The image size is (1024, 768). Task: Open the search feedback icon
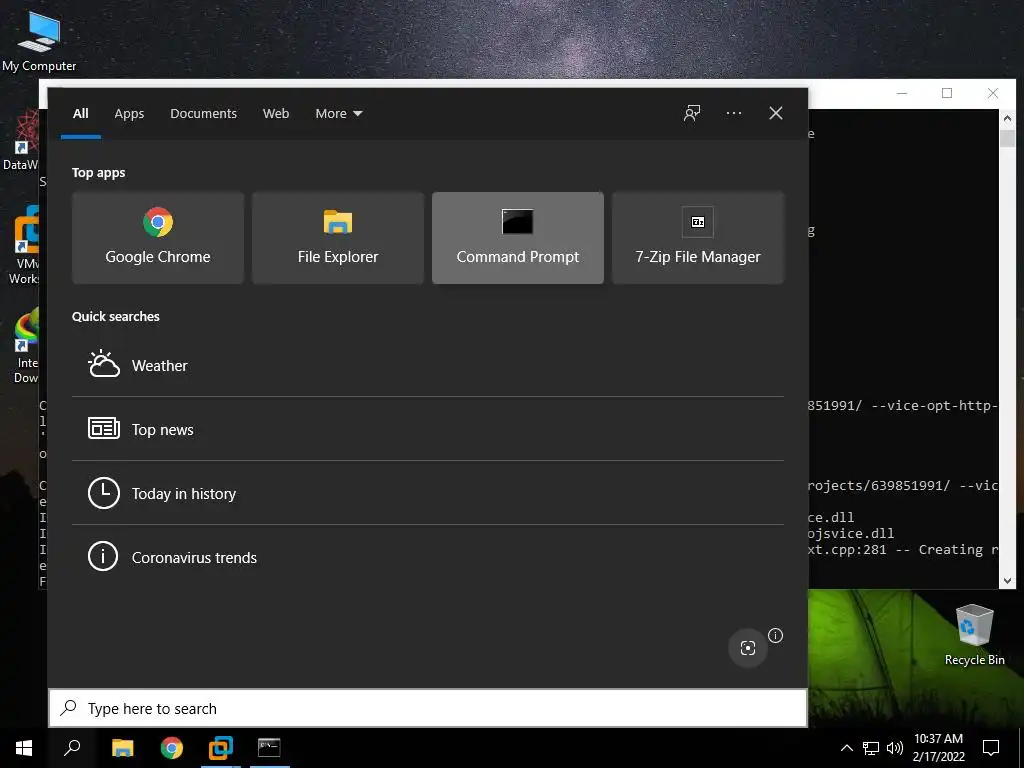[692, 113]
